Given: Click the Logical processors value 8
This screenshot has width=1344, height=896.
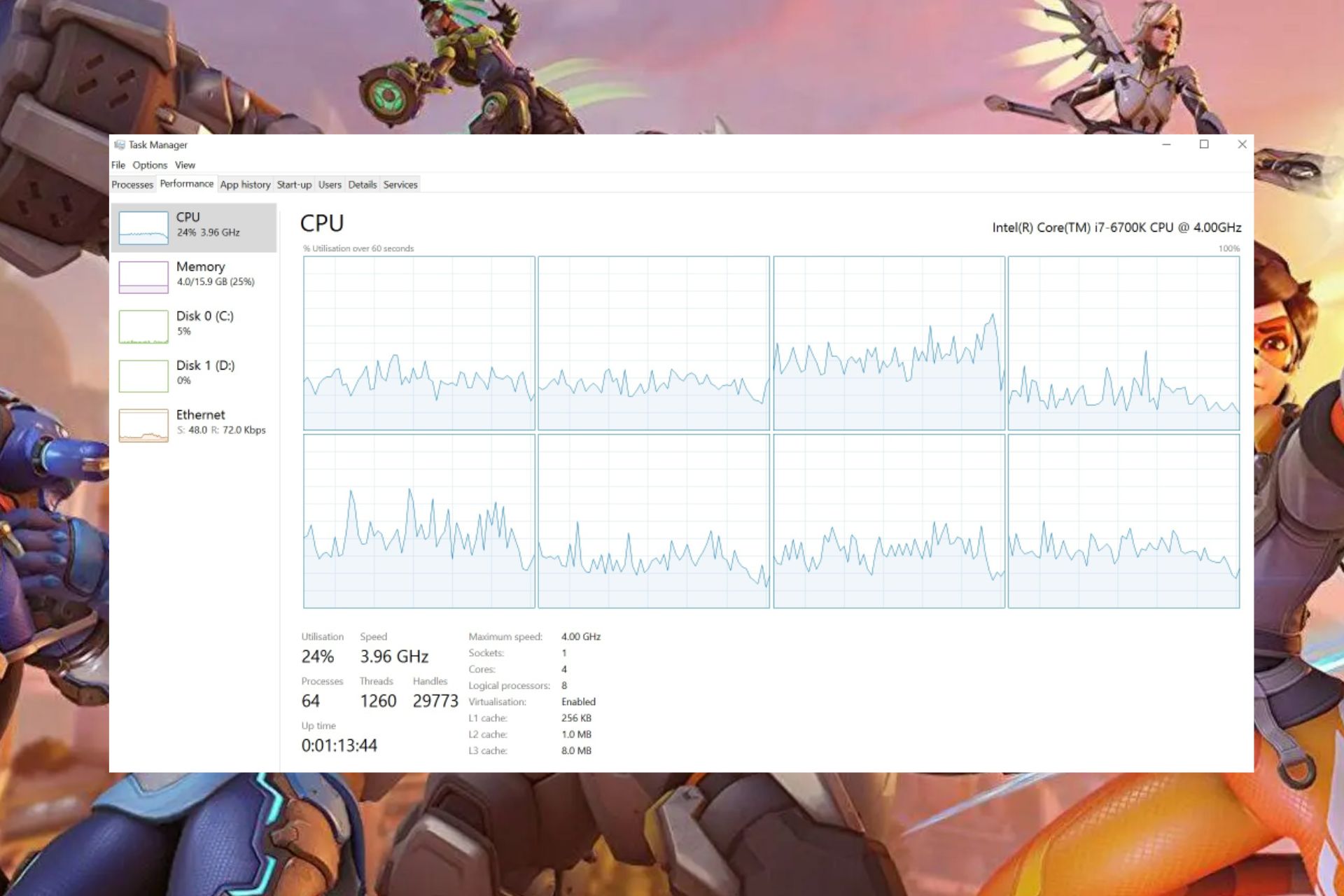Looking at the screenshot, I should (x=564, y=686).
